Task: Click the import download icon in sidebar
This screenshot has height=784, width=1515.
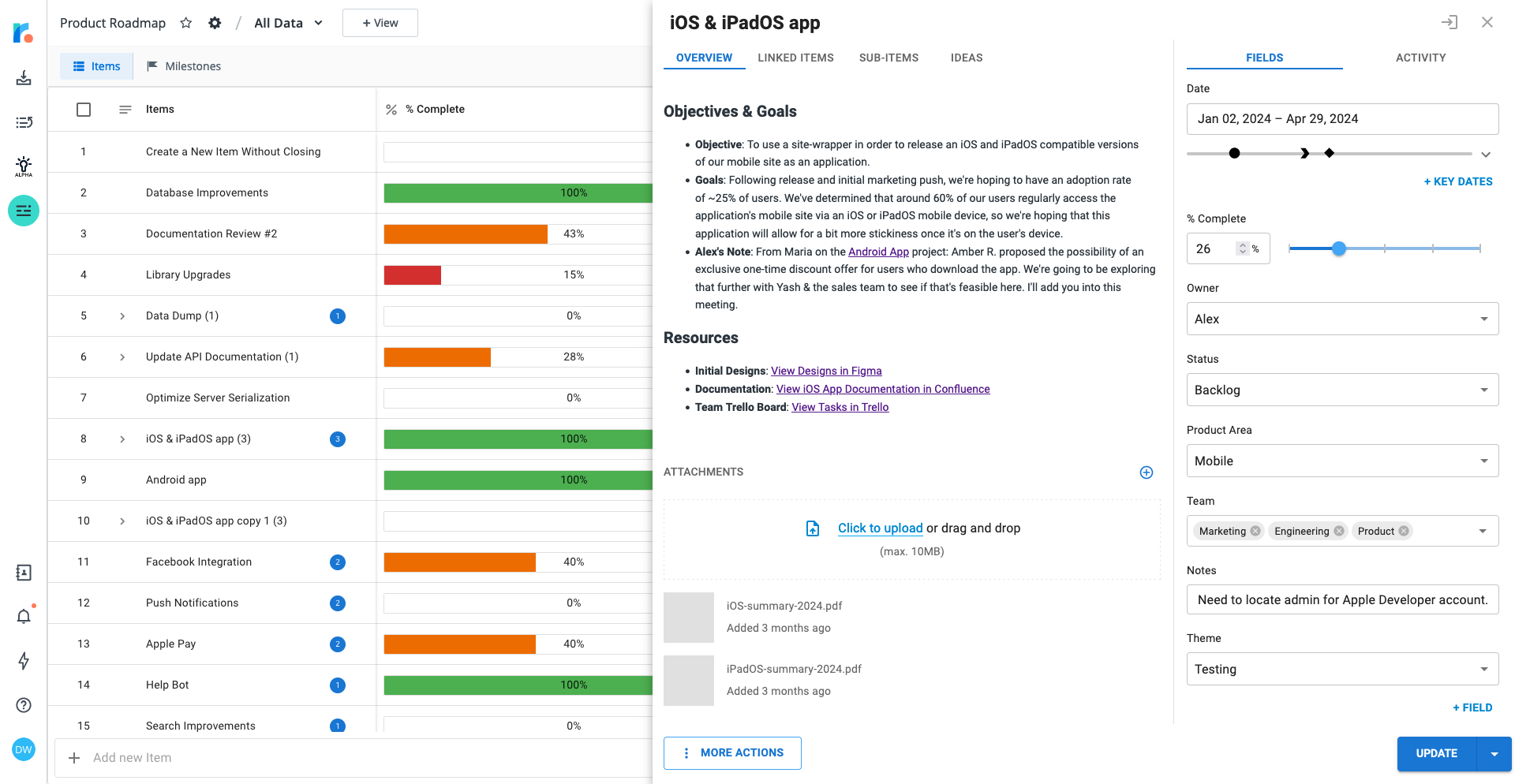Action: [24, 77]
